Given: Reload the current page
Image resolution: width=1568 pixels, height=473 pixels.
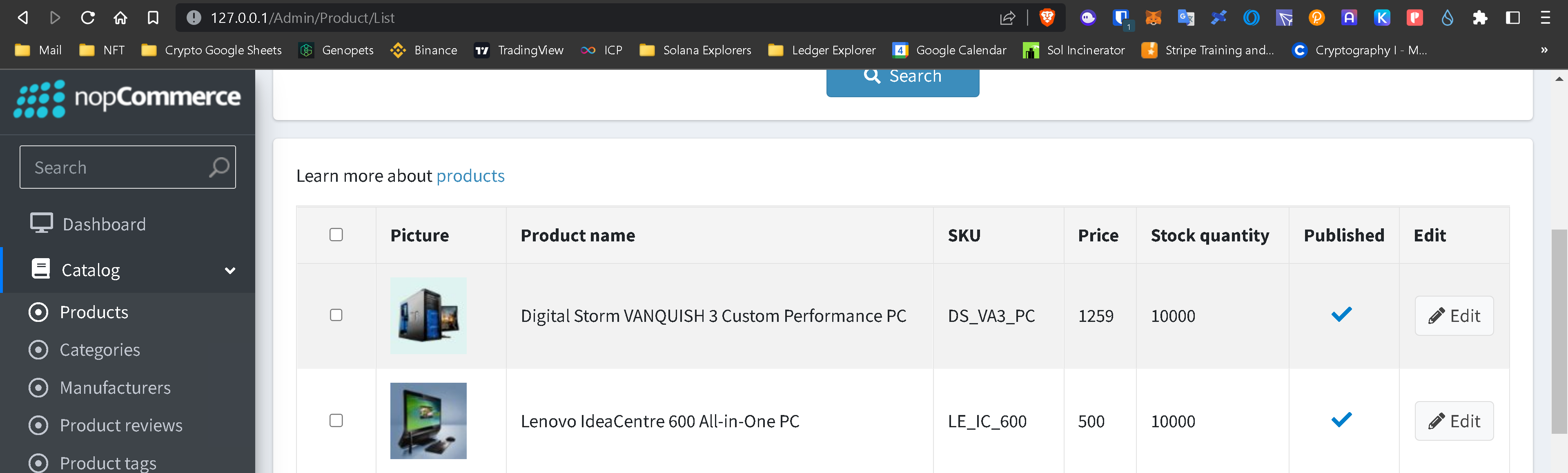Looking at the screenshot, I should 88,18.
